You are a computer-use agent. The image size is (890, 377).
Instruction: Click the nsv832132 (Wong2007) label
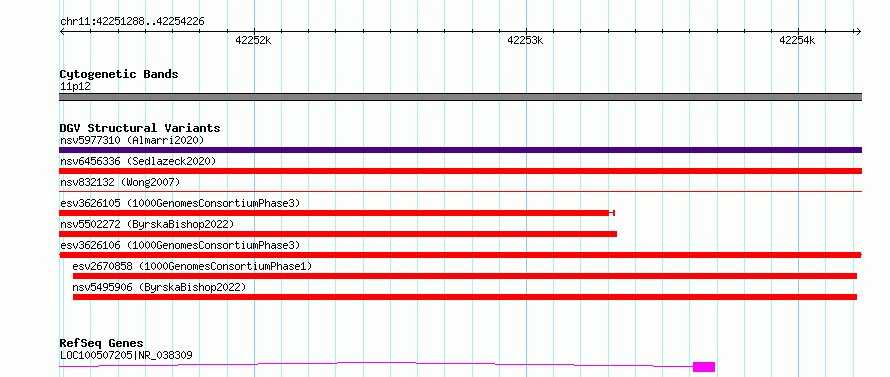coord(120,182)
